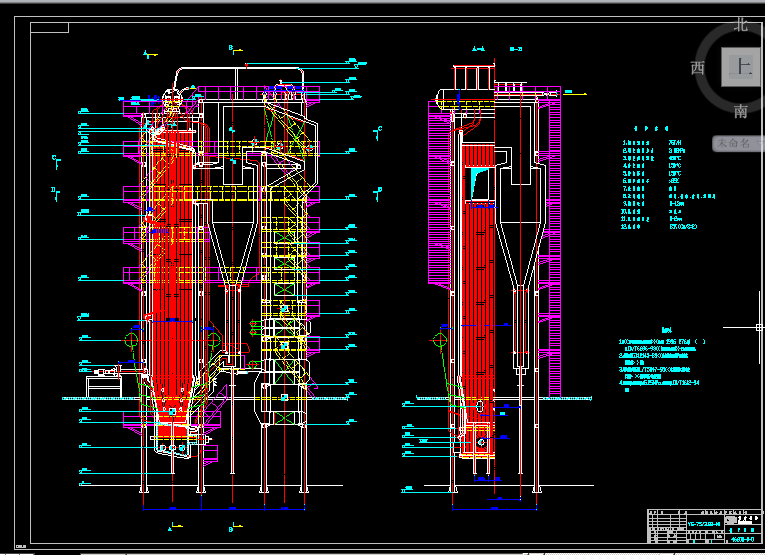Select the white pump unit at the lower left
Screen dimensions: 765x555
[102, 381]
